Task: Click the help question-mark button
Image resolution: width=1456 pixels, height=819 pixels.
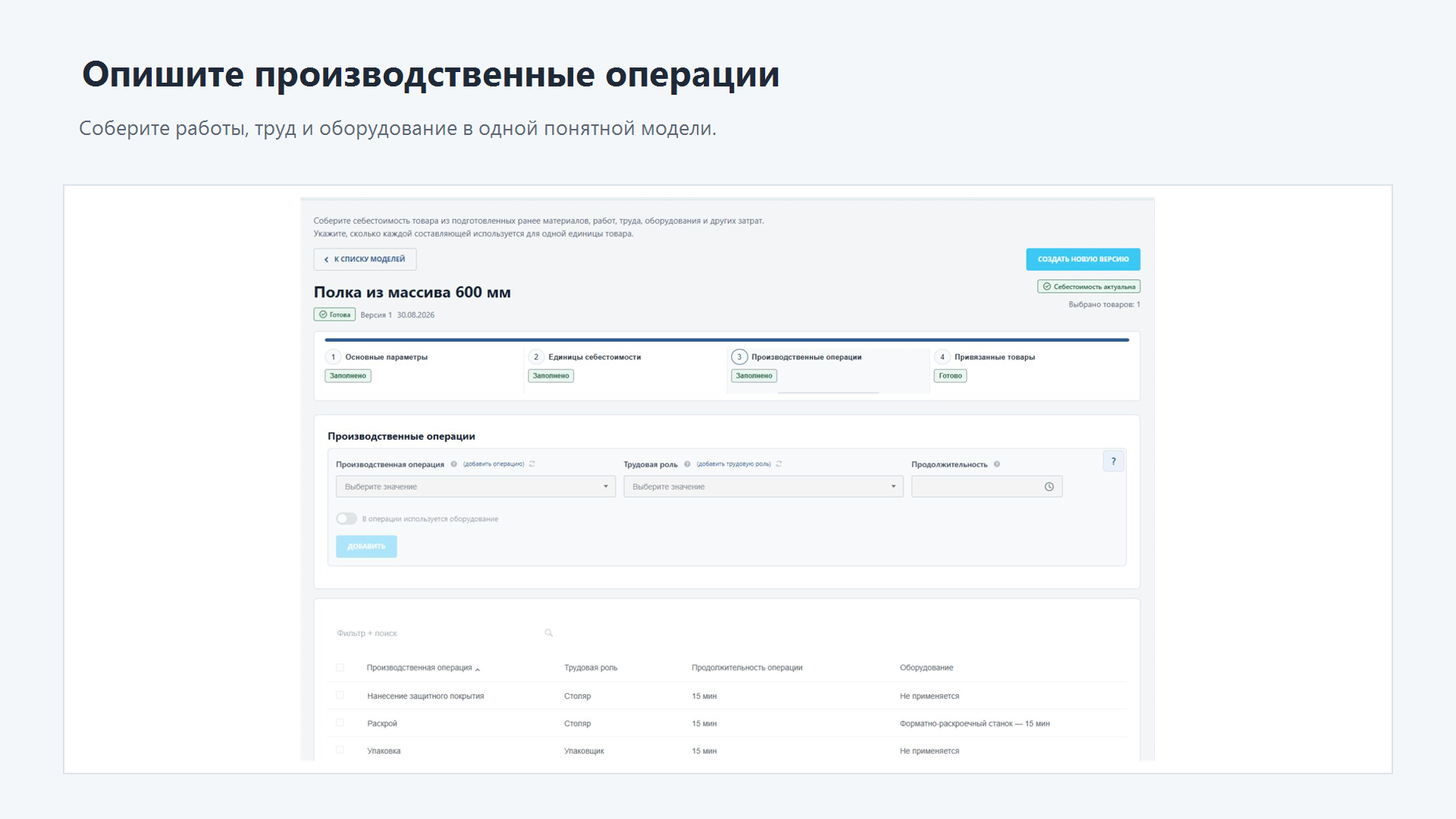Action: click(1113, 461)
